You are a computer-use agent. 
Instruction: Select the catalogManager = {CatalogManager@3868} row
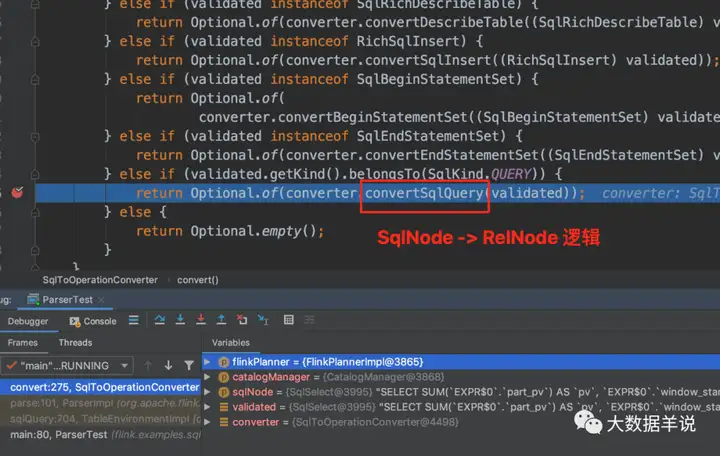(461, 377)
